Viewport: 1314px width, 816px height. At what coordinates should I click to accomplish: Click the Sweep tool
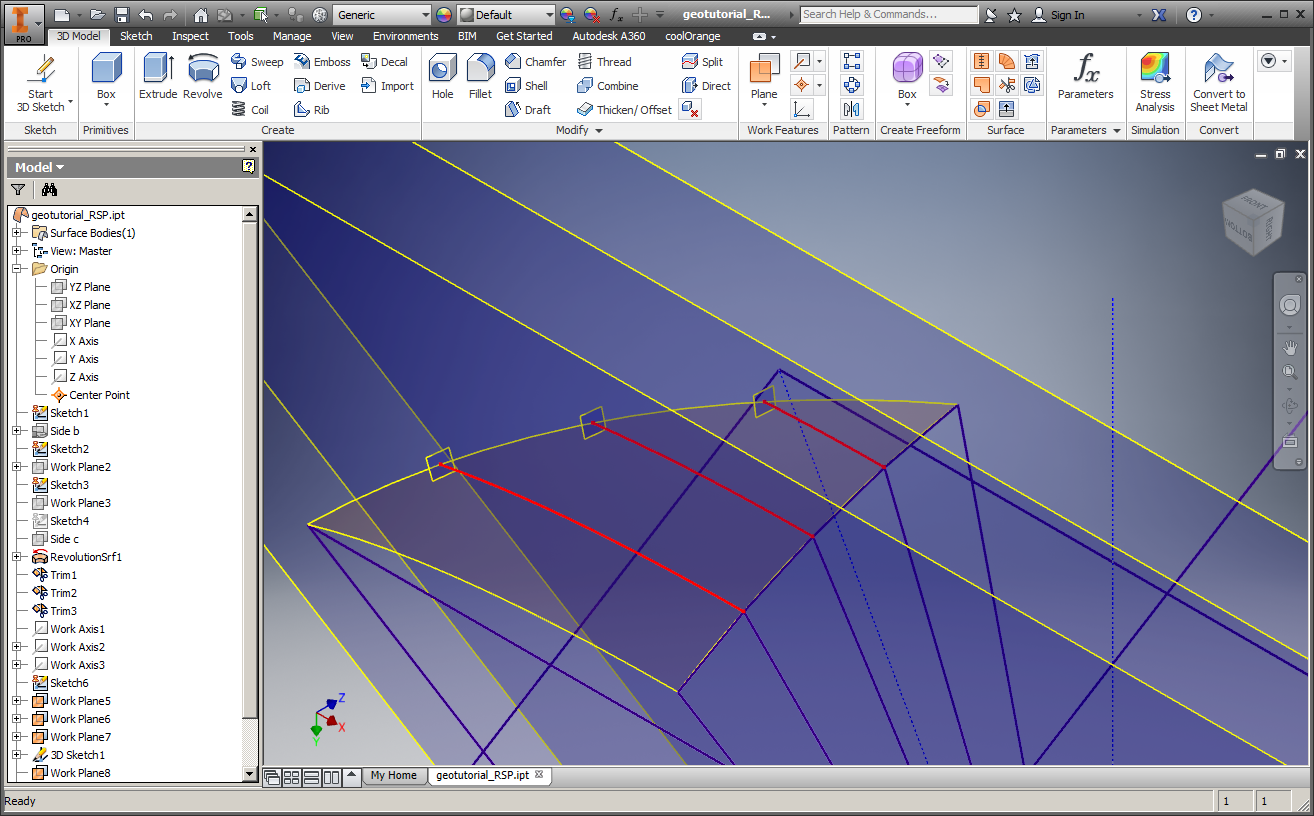click(x=257, y=62)
